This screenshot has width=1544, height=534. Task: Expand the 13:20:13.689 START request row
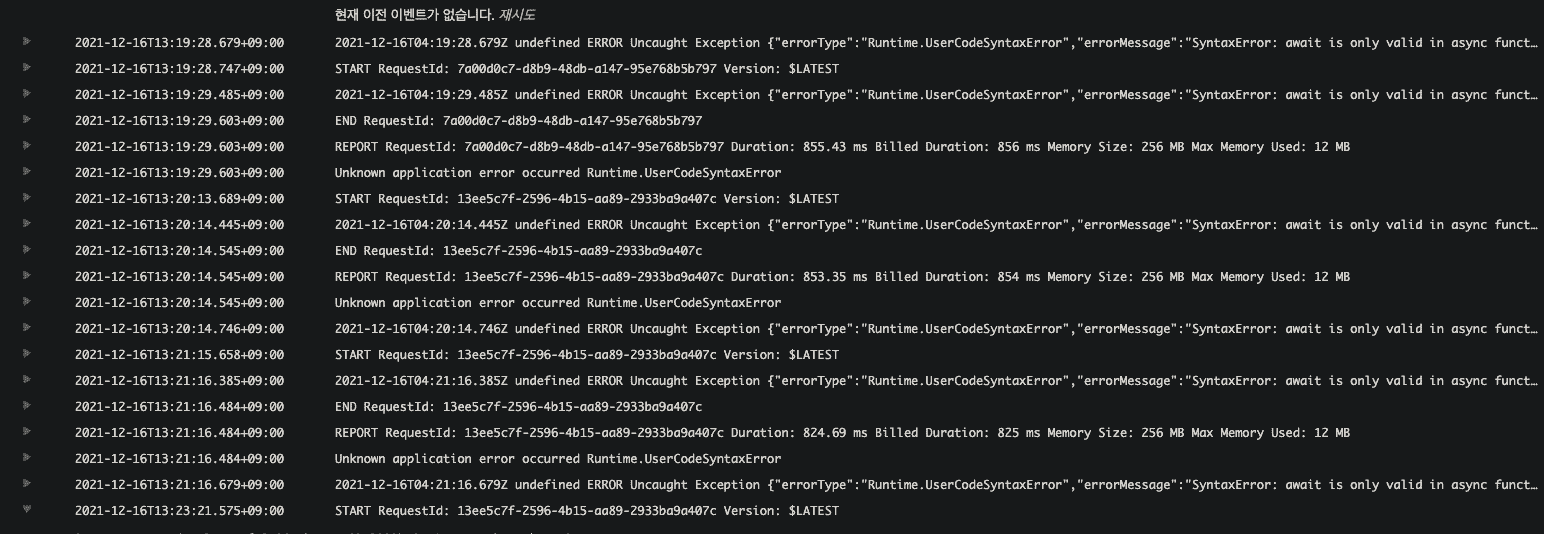tap(26, 198)
